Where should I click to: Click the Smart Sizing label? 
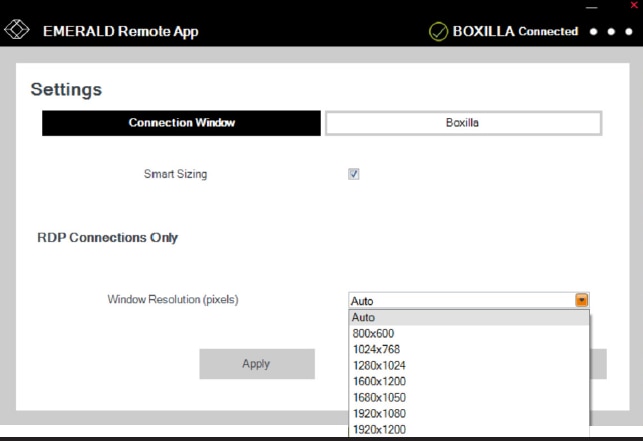[176, 174]
